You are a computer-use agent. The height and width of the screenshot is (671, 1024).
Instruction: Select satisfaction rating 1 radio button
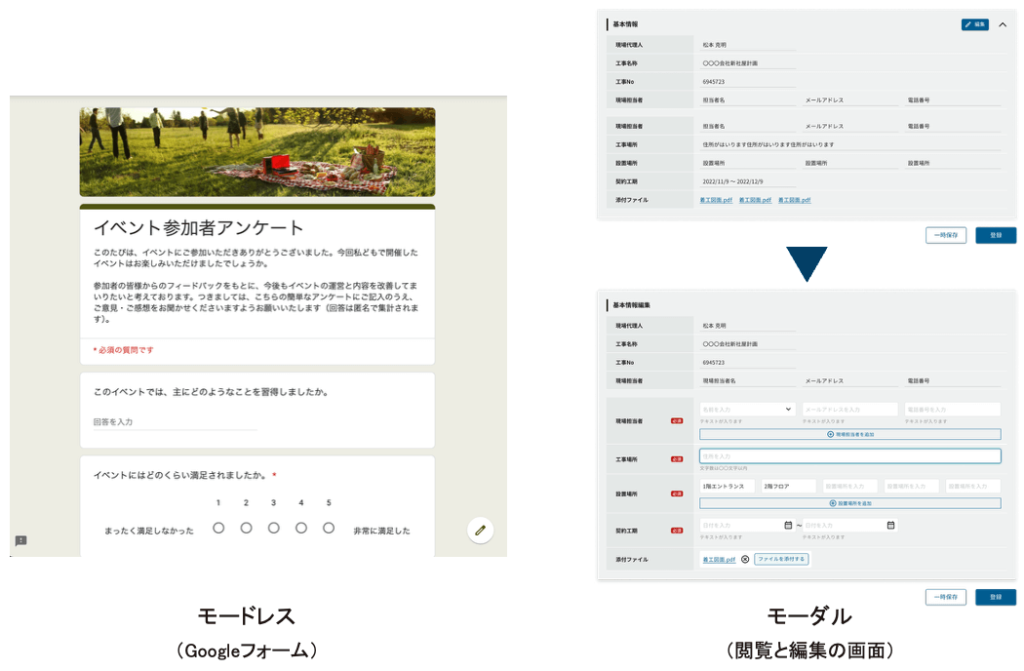(x=218, y=528)
